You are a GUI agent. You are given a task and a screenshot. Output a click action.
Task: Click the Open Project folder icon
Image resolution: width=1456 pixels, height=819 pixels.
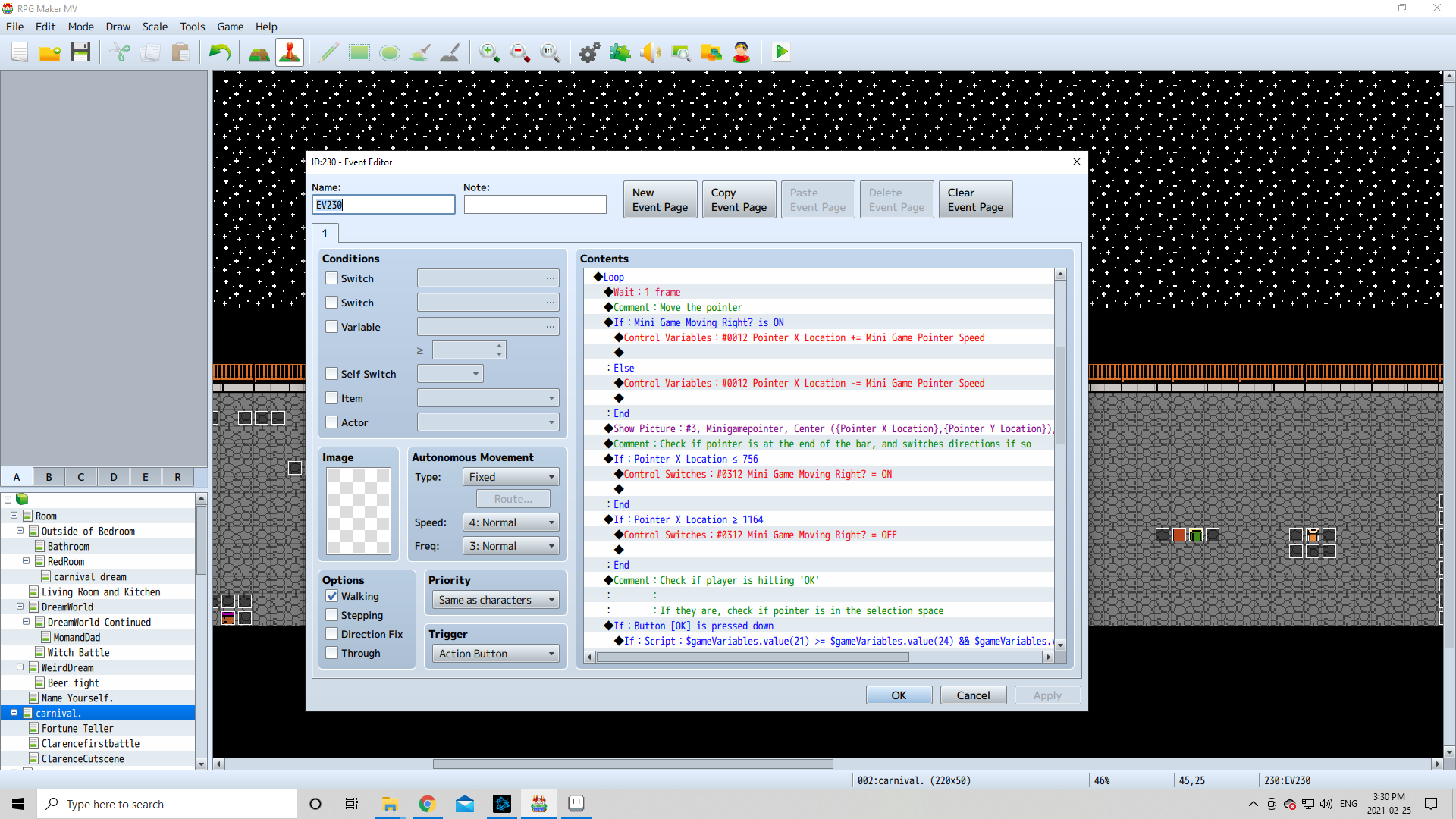50,52
